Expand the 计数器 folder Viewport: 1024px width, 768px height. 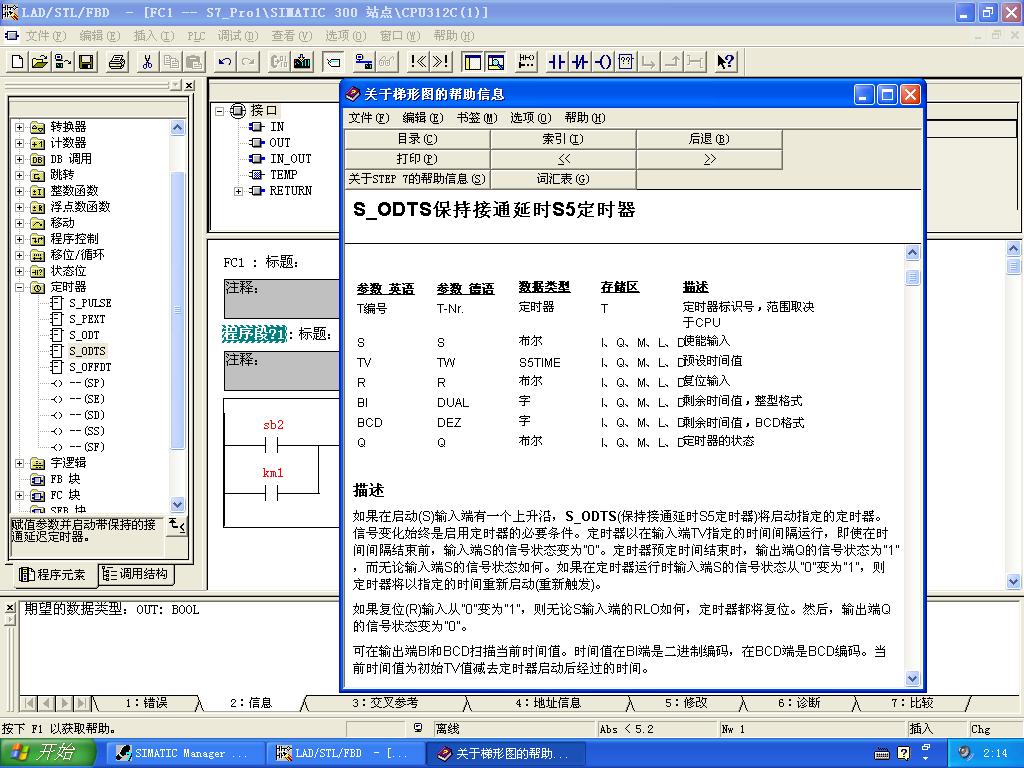coord(20,143)
